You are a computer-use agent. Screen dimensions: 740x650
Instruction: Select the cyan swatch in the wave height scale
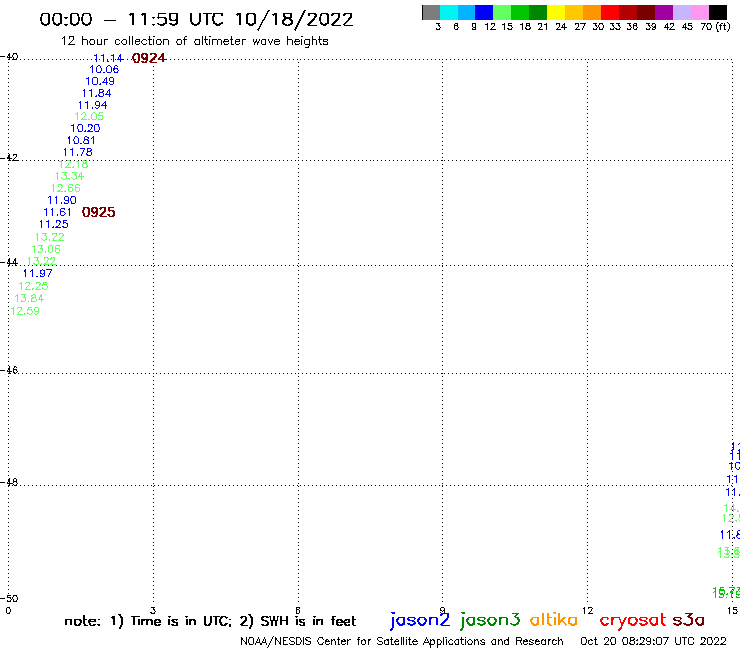click(449, 12)
